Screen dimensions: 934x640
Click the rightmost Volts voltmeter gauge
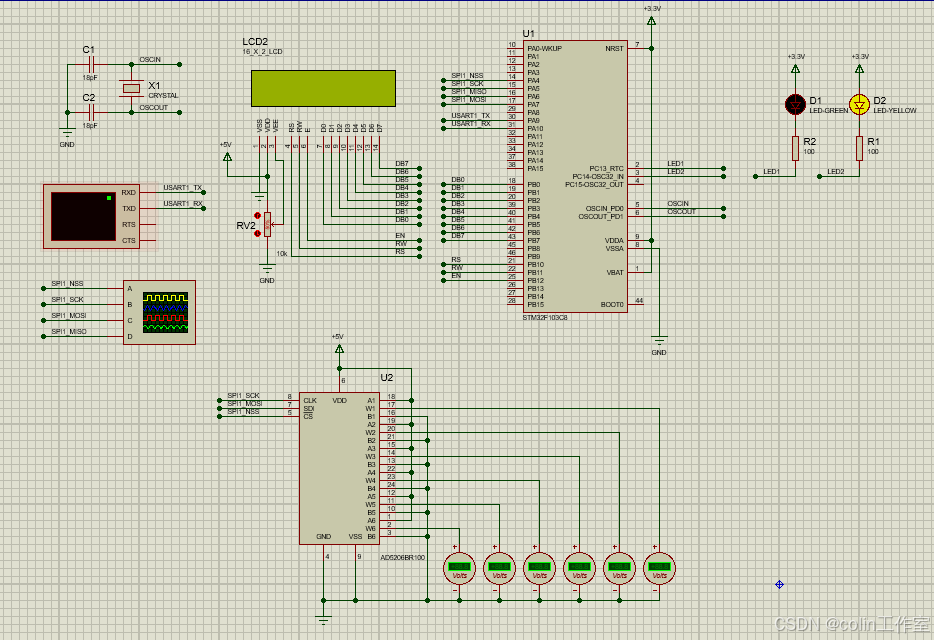coord(658,567)
